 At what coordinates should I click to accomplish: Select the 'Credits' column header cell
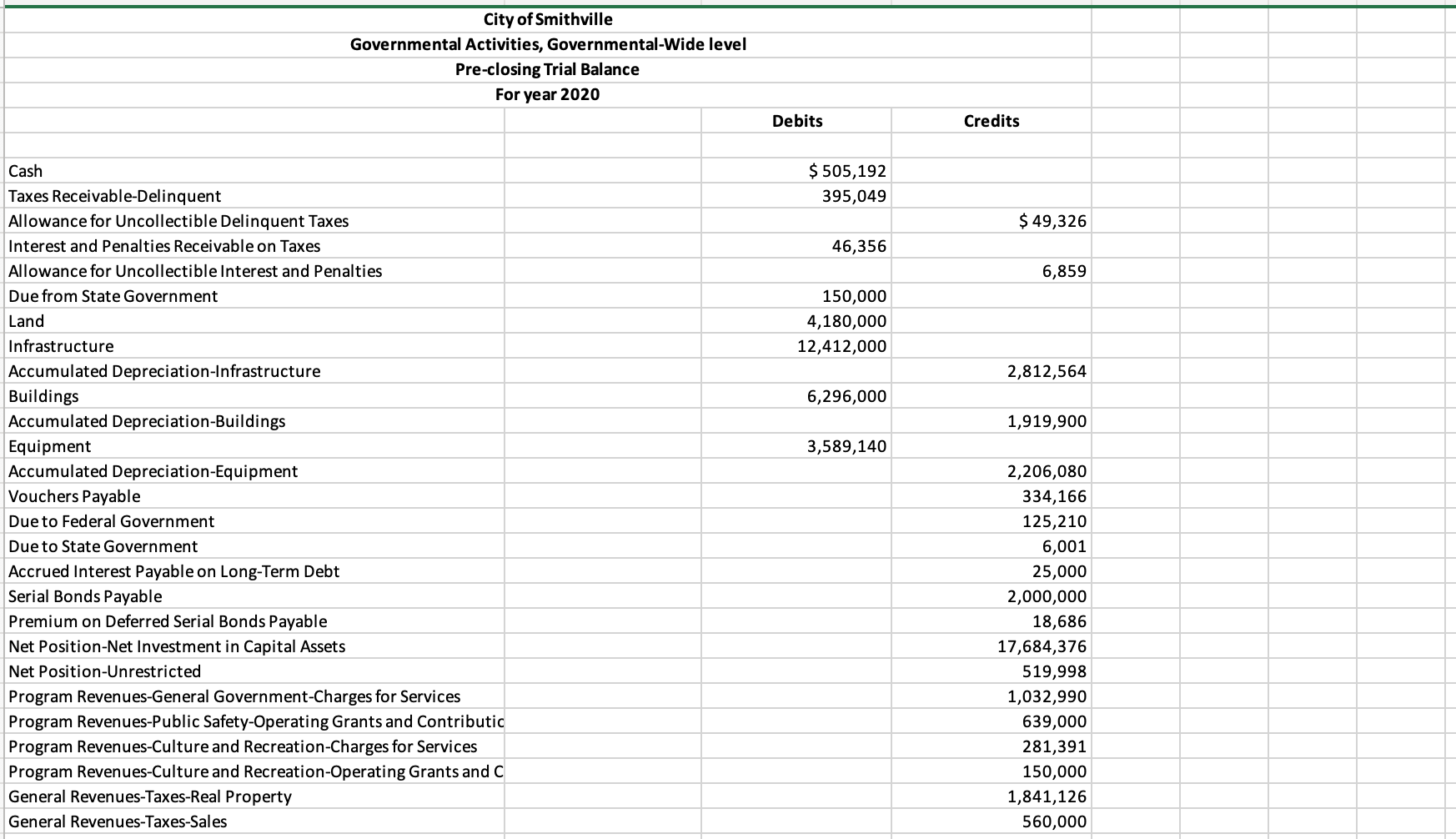point(992,121)
